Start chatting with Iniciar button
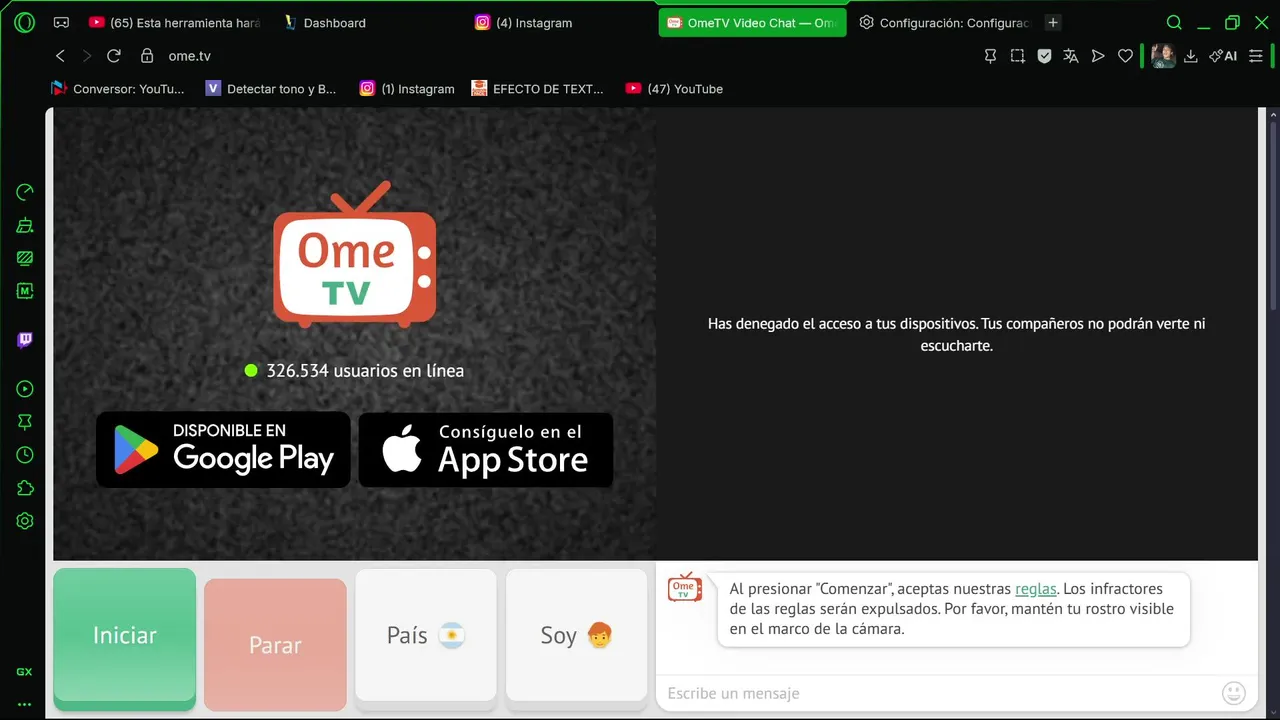This screenshot has width=1280, height=720. 124,639
